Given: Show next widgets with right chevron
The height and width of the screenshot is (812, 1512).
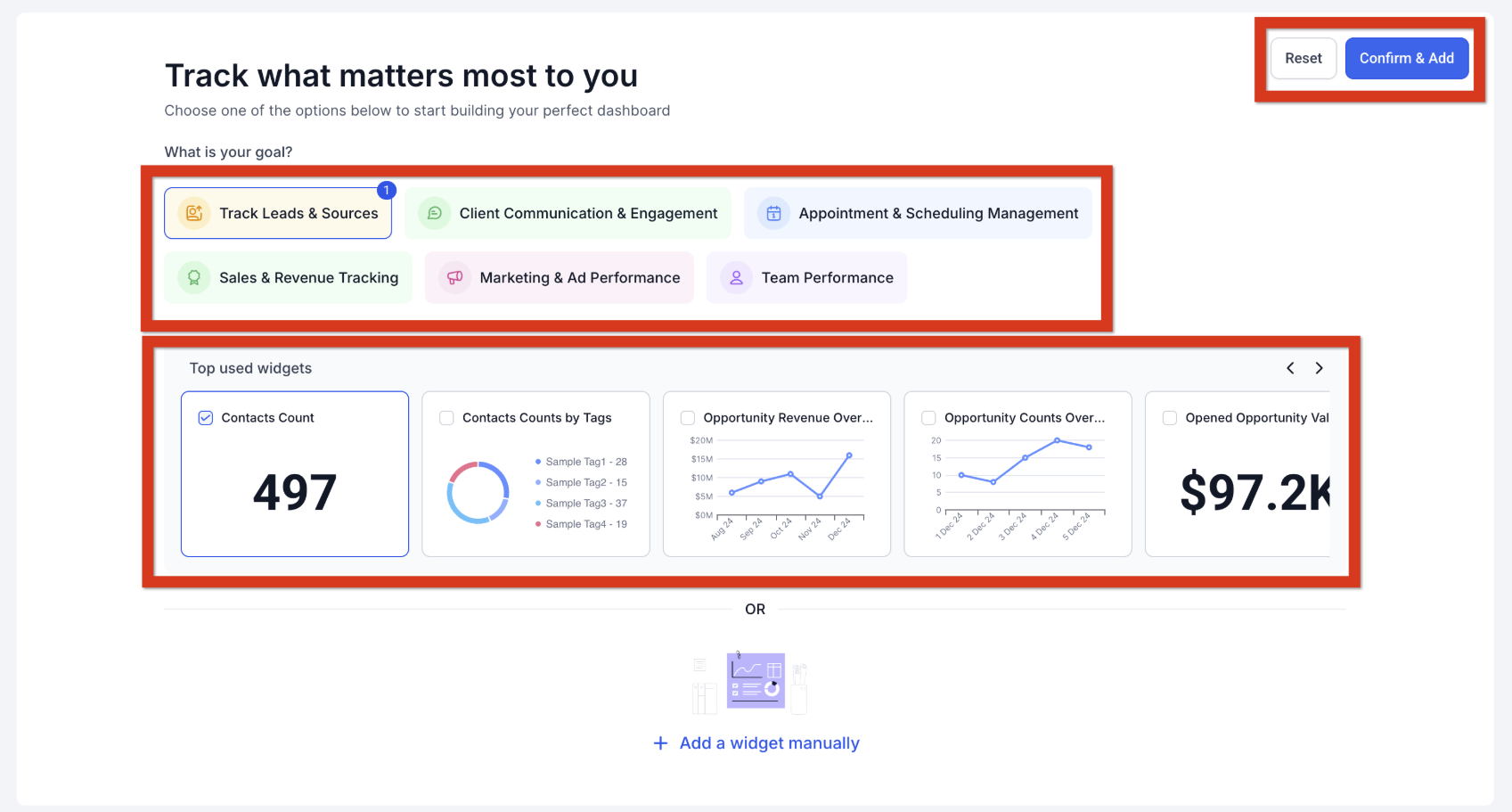Looking at the screenshot, I should point(1319,368).
